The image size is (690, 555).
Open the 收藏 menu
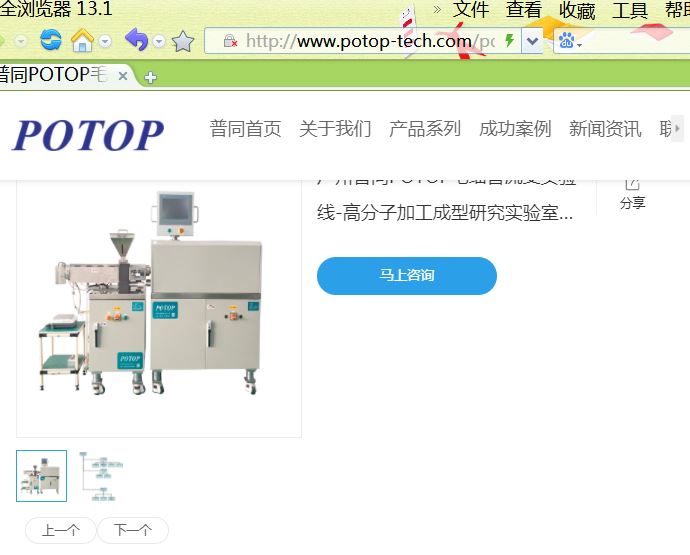pos(577,10)
